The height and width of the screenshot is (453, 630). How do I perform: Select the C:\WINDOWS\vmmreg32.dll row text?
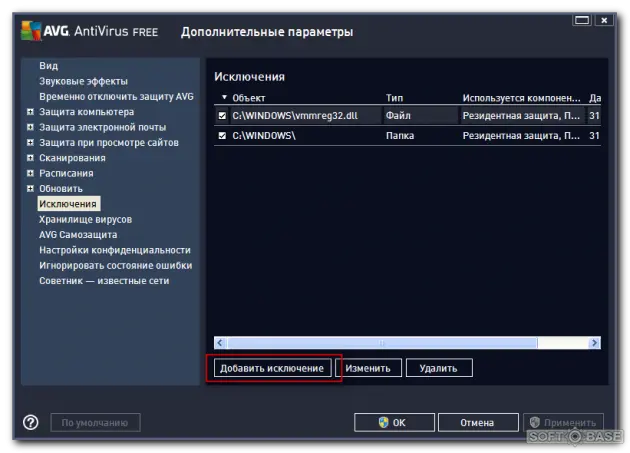click(x=295, y=116)
